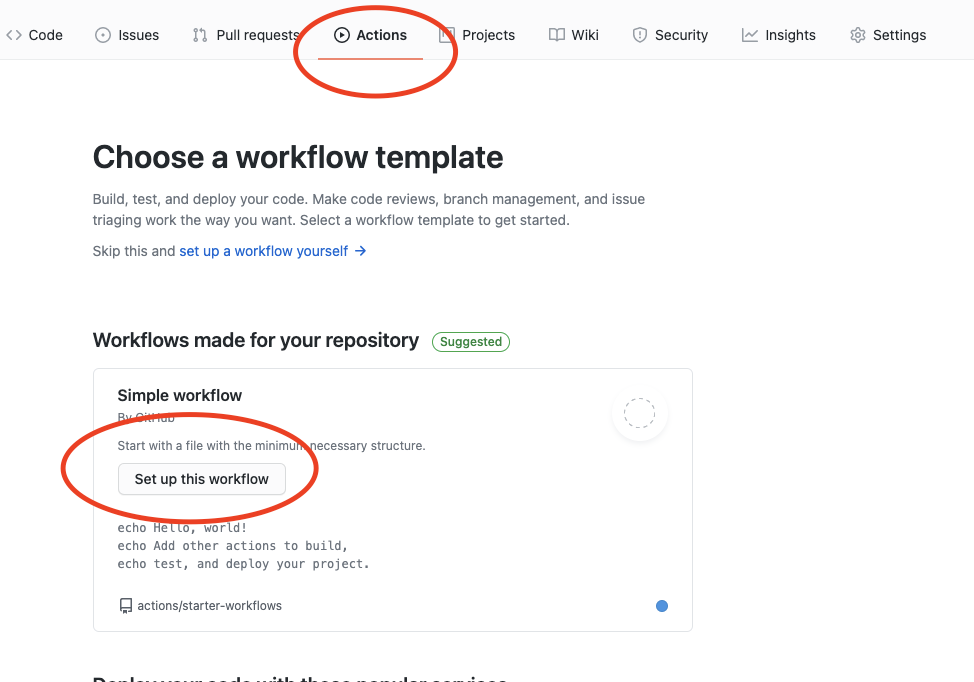Open the Wiki tab
Image resolution: width=974 pixels, height=682 pixels.
[x=574, y=35]
